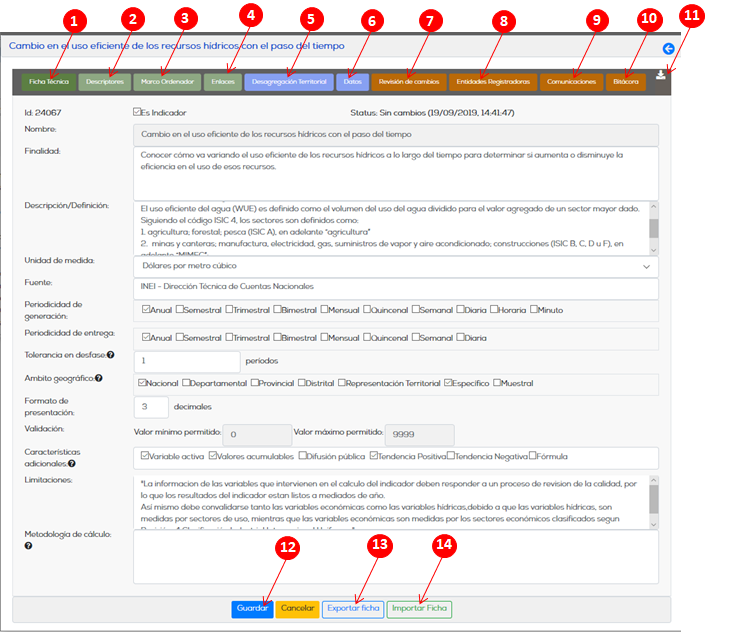Click the Fuente input field
Image resolution: width=730 pixels, height=632 pixels.
396,289
